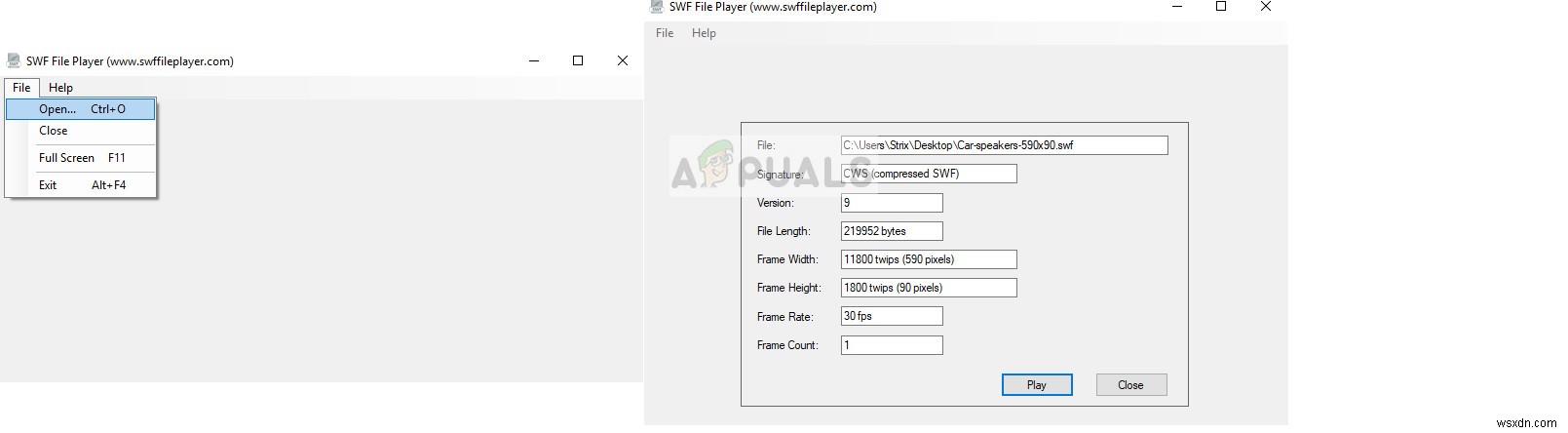Click the Frame Count field

pyautogui.click(x=891, y=345)
